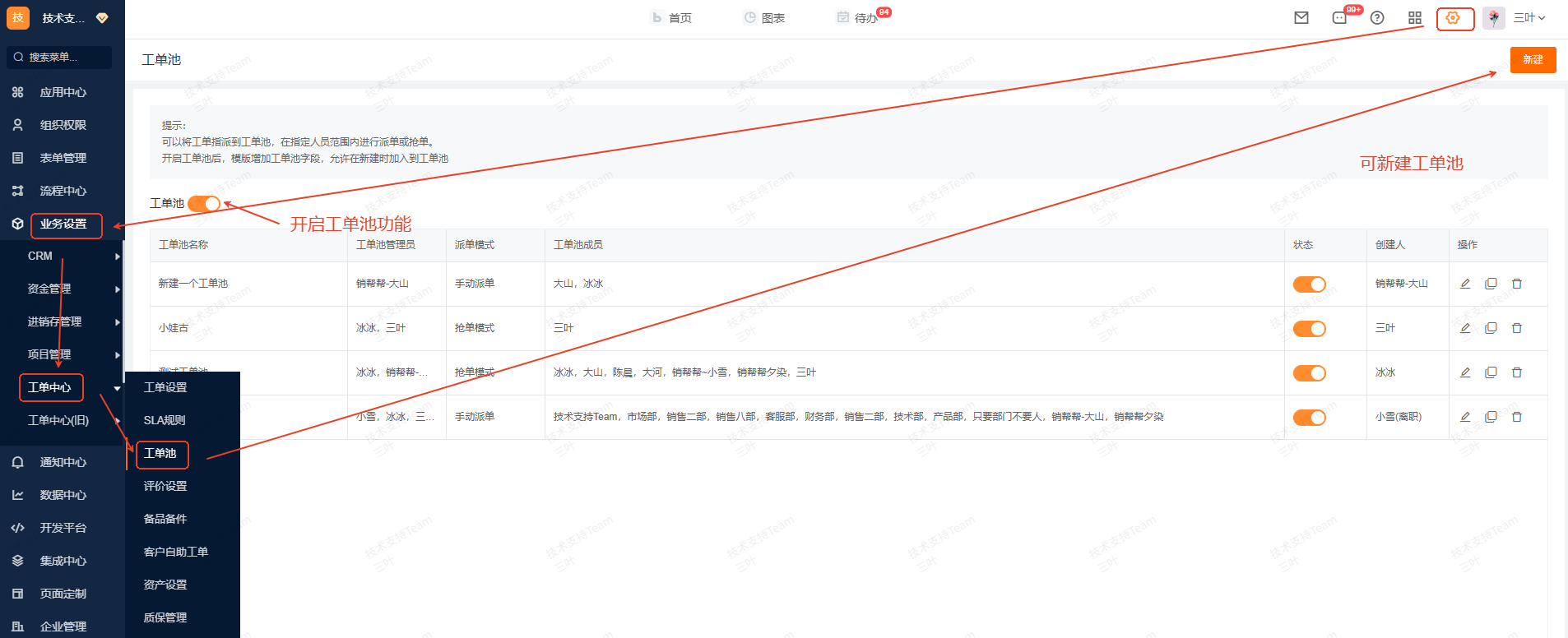
Task: Select SLA规则 from the submenu
Action: (x=165, y=420)
